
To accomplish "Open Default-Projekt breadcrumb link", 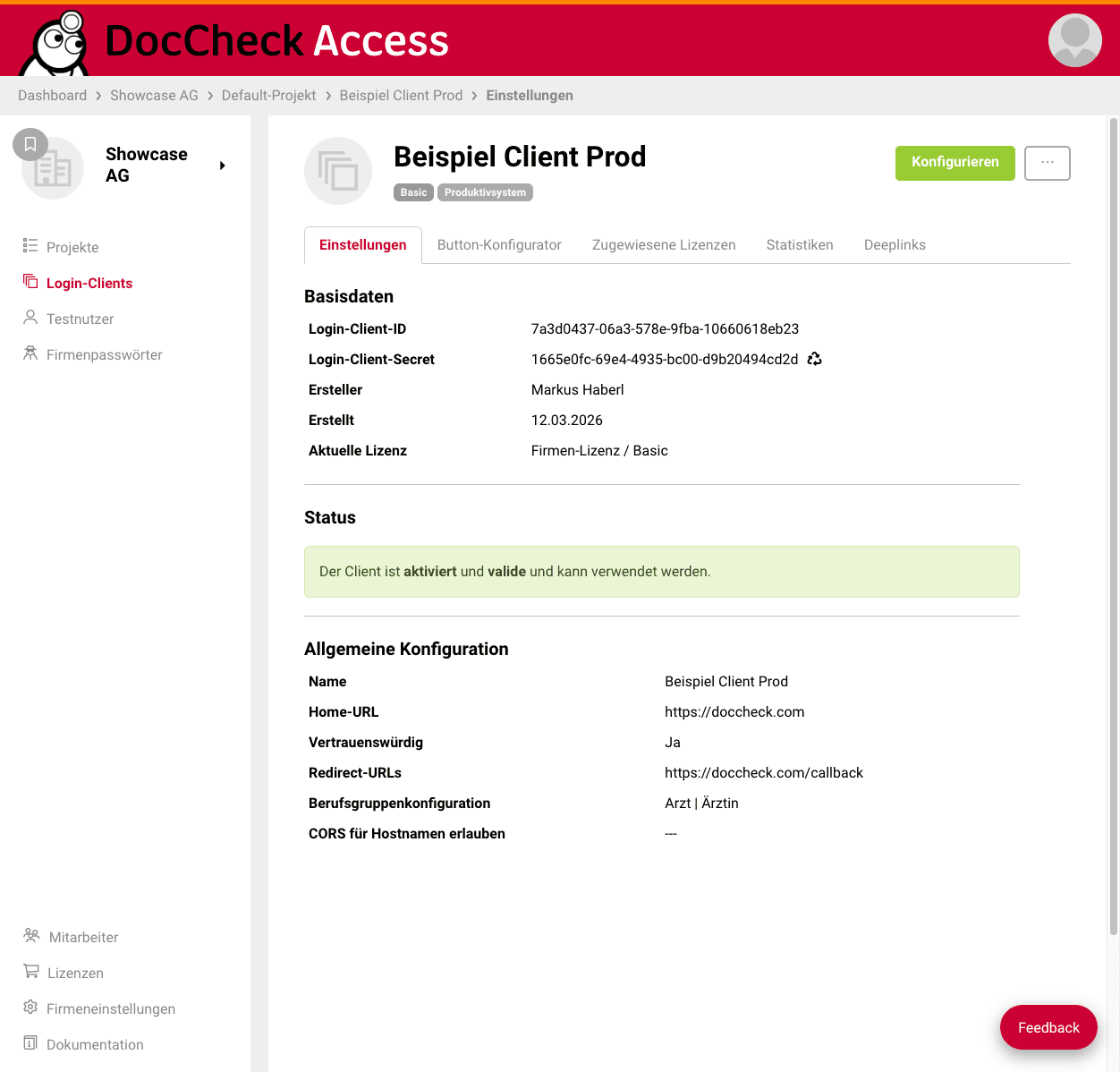I will pyautogui.click(x=269, y=96).
